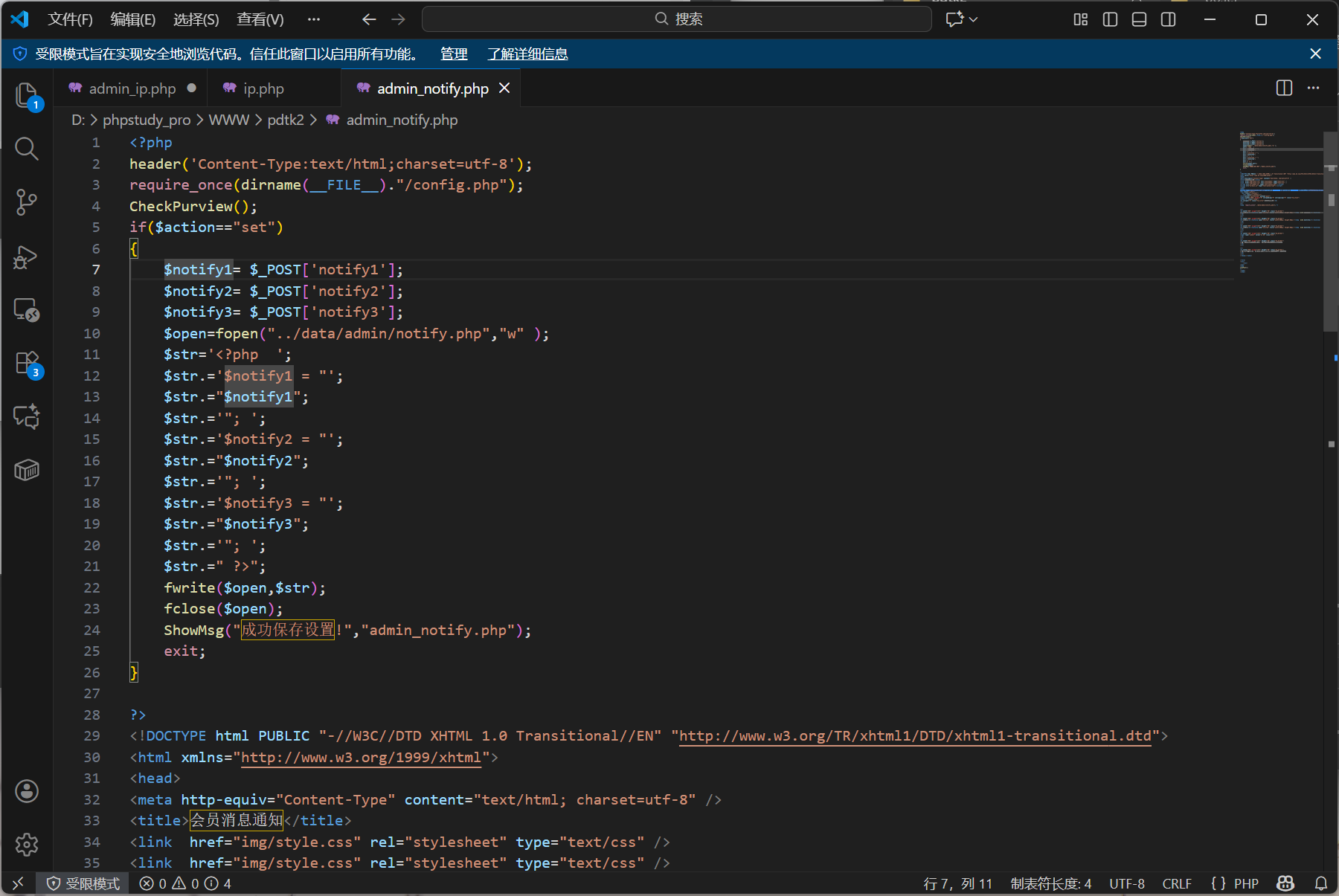Switch to the admin_ip.php tab
1339x896 pixels.
132,88
